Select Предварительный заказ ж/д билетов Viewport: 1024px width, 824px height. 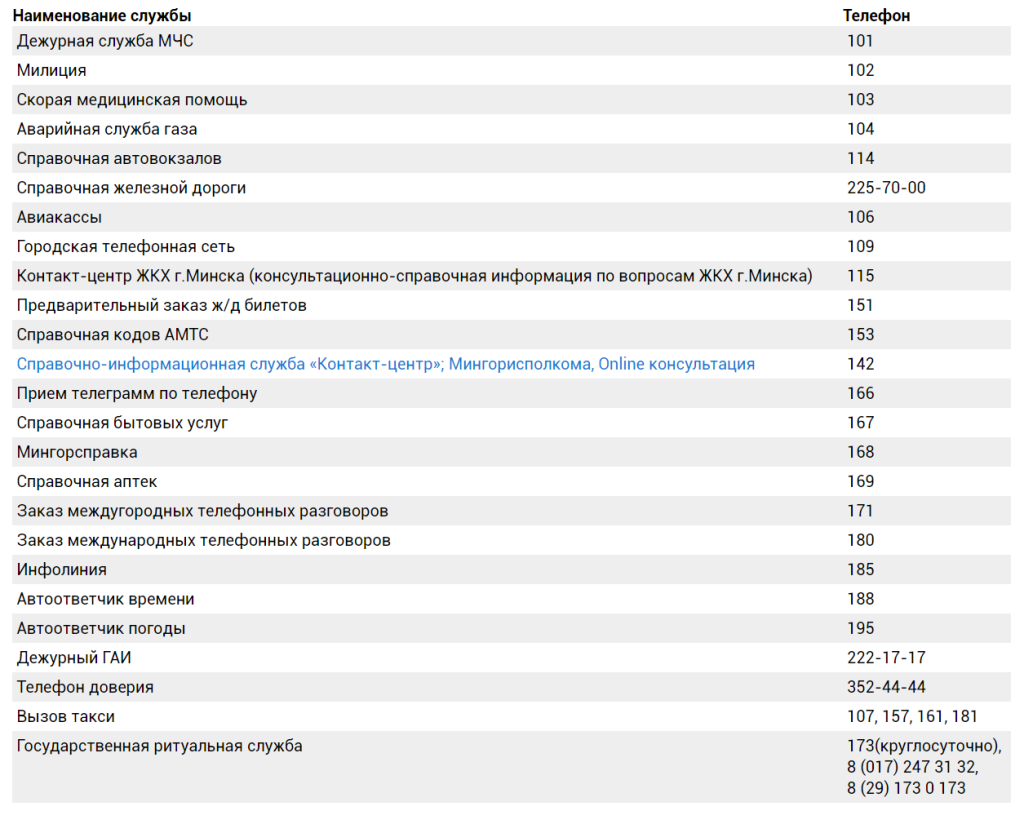[161, 305]
